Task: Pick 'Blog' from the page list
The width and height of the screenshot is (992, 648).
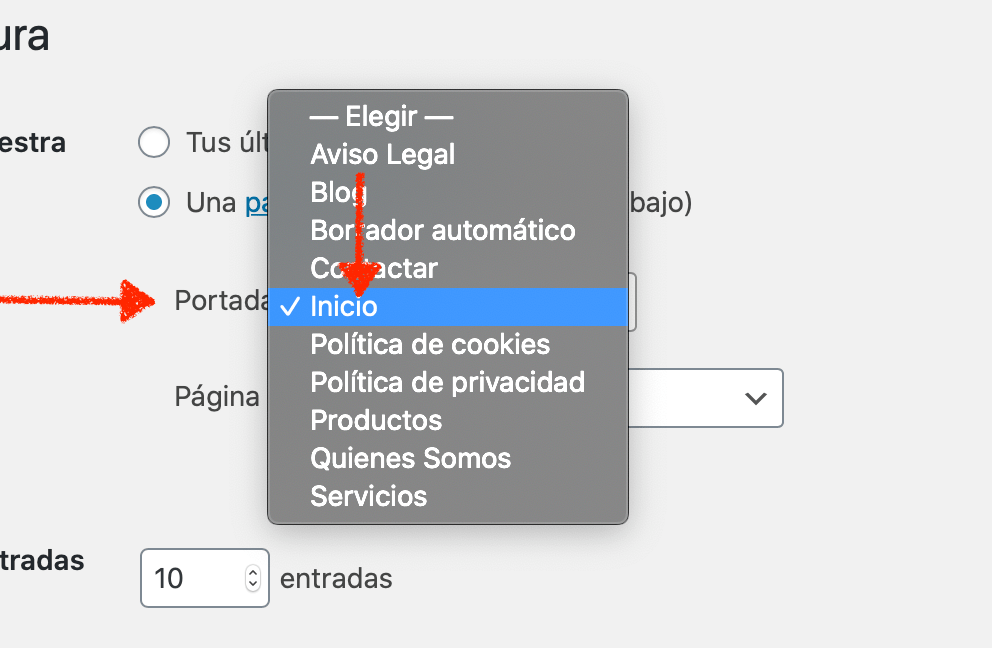Action: pos(448,192)
